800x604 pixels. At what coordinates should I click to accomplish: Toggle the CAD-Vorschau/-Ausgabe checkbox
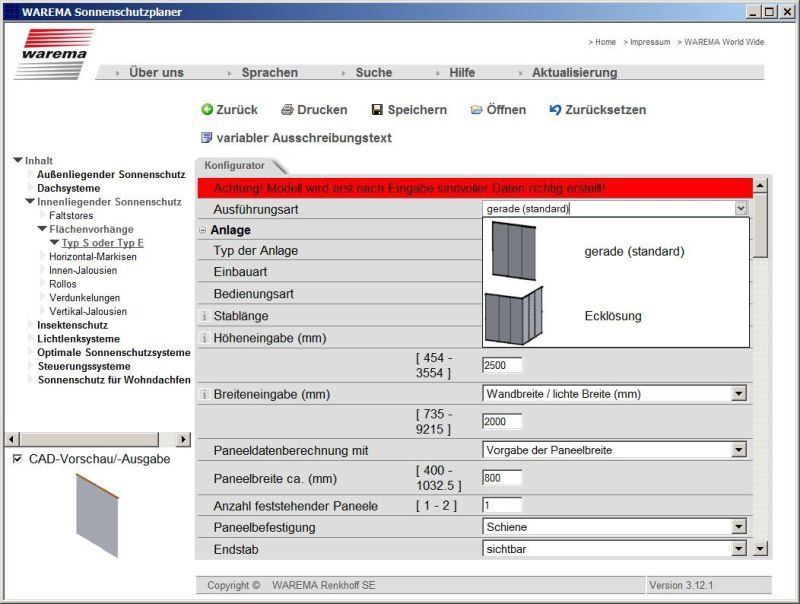pyautogui.click(x=17, y=459)
